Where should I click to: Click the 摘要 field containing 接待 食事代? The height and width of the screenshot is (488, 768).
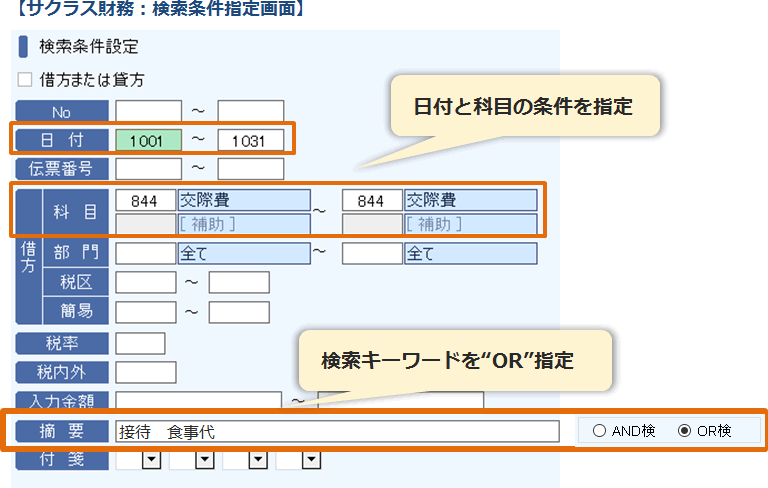[x=337, y=432]
